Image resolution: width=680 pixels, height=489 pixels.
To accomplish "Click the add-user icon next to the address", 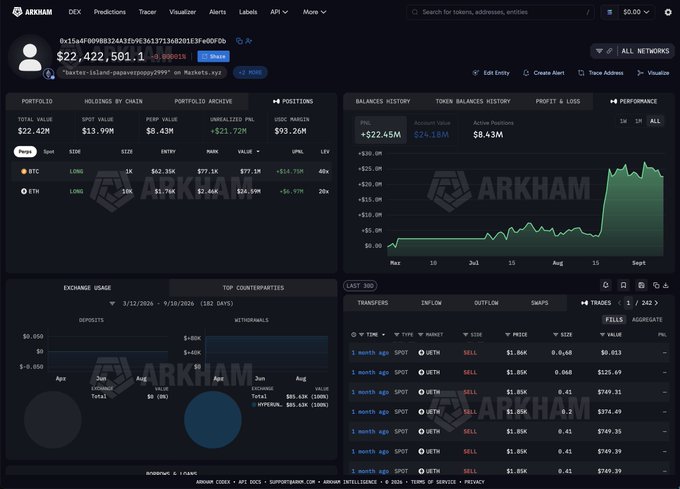I will pyautogui.click(x=248, y=41).
